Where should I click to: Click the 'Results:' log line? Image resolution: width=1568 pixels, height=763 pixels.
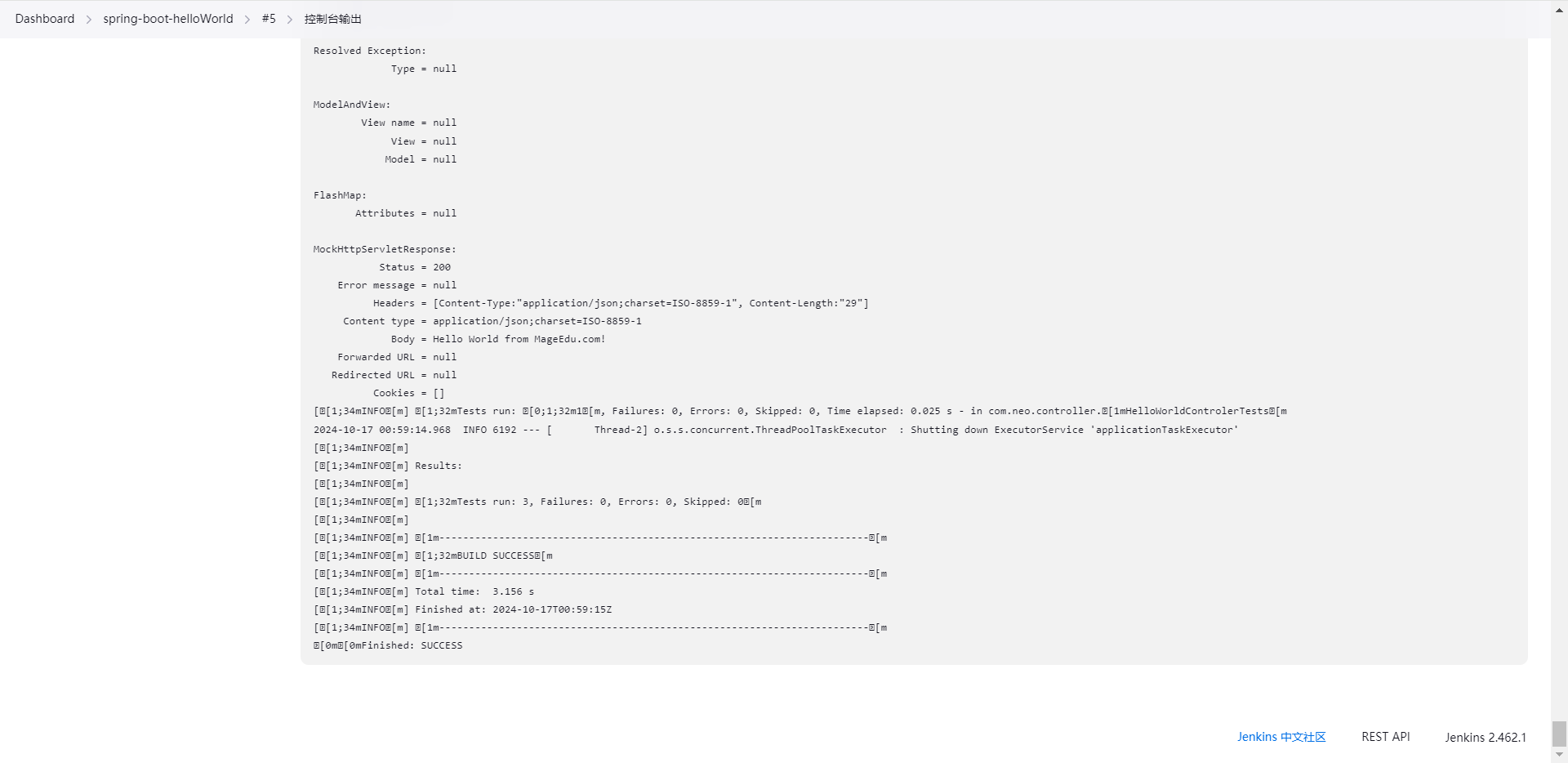[x=388, y=466]
